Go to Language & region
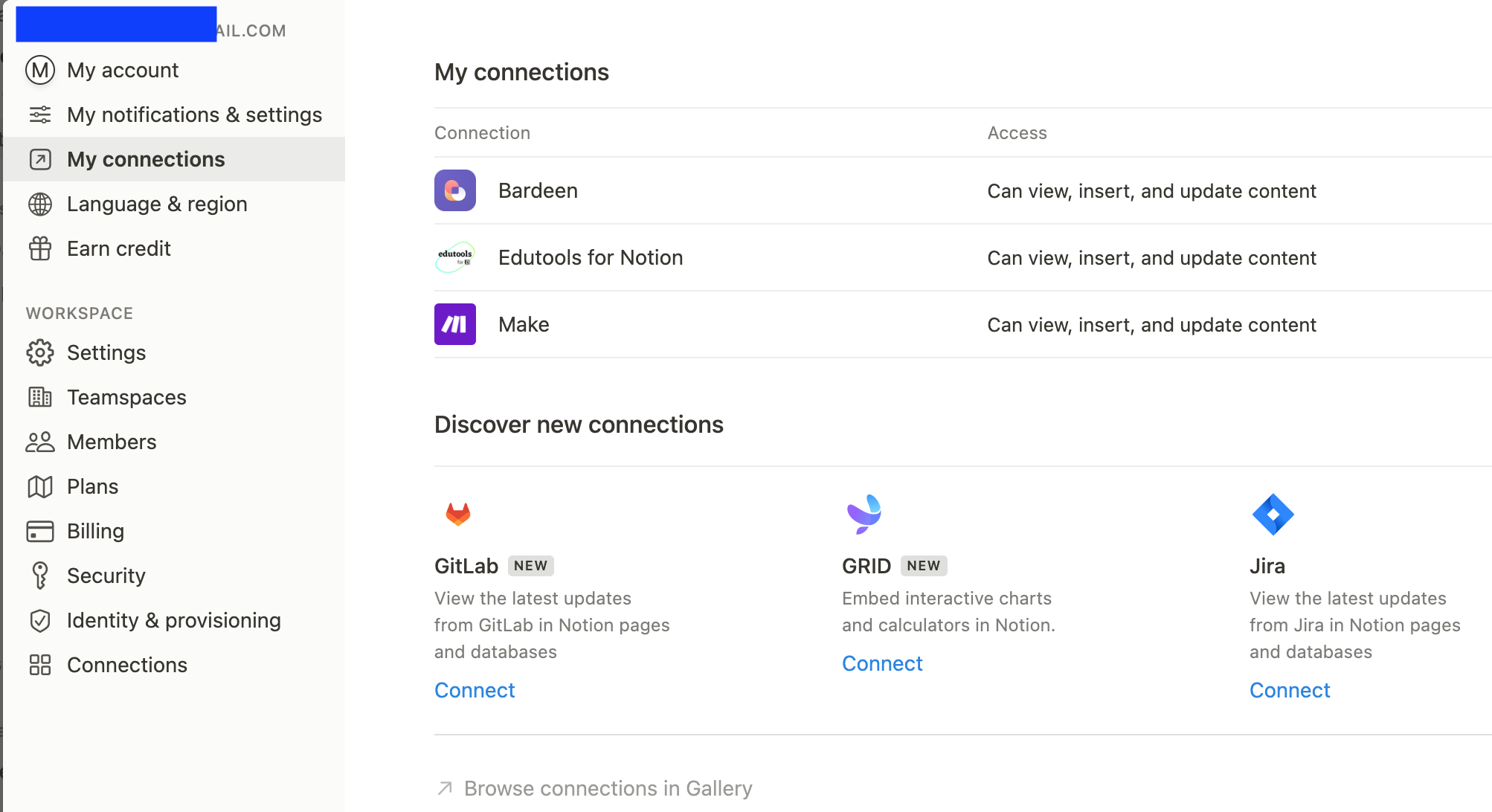 174,204
